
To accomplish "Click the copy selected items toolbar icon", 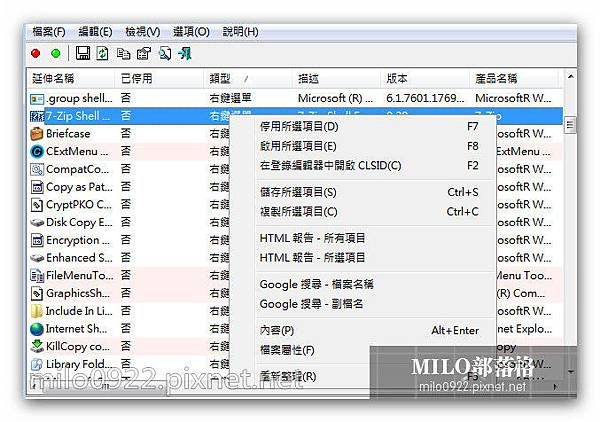I will tap(123, 53).
